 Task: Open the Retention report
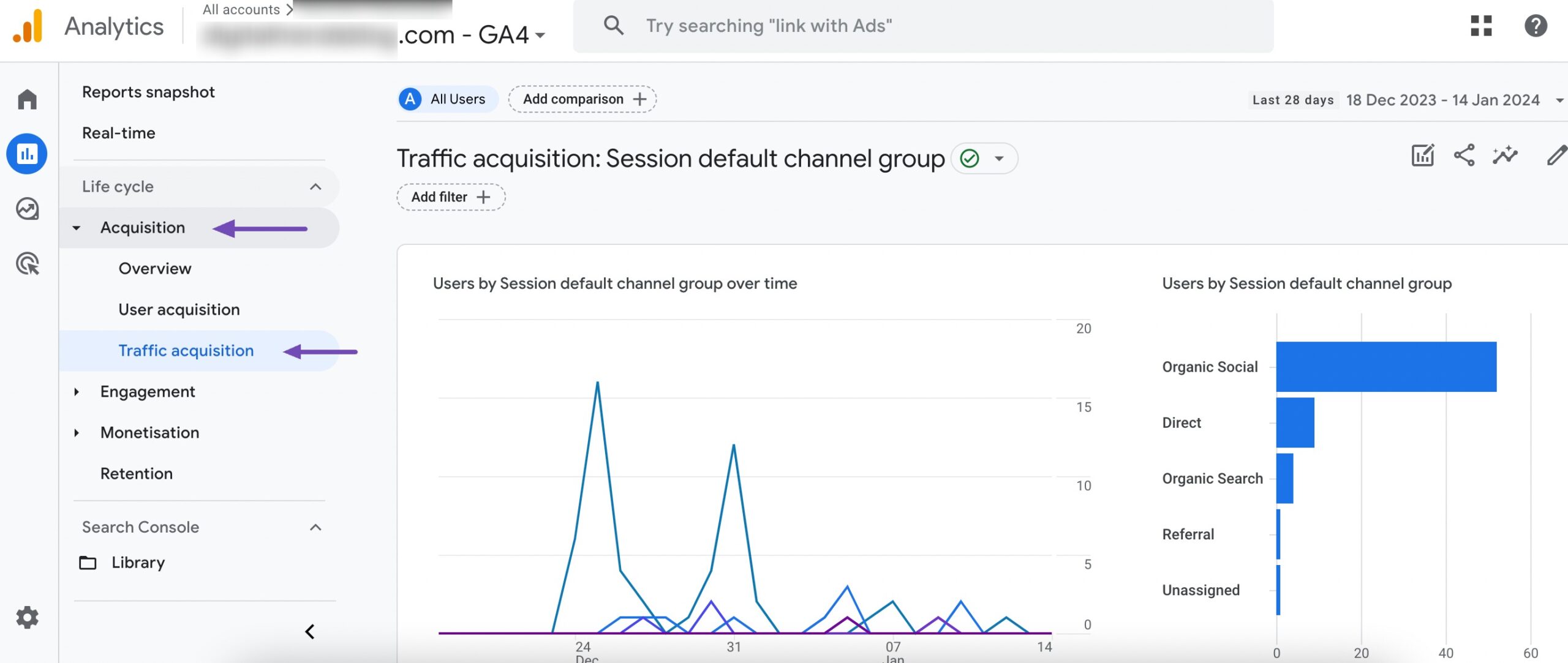coord(137,473)
